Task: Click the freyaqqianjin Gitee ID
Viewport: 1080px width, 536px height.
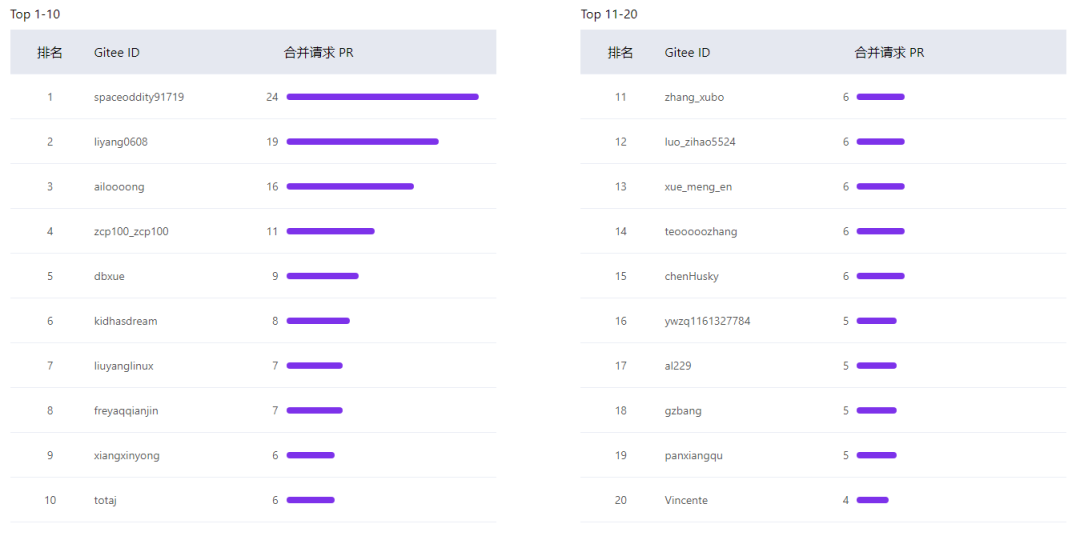Action: pyautogui.click(x=126, y=411)
